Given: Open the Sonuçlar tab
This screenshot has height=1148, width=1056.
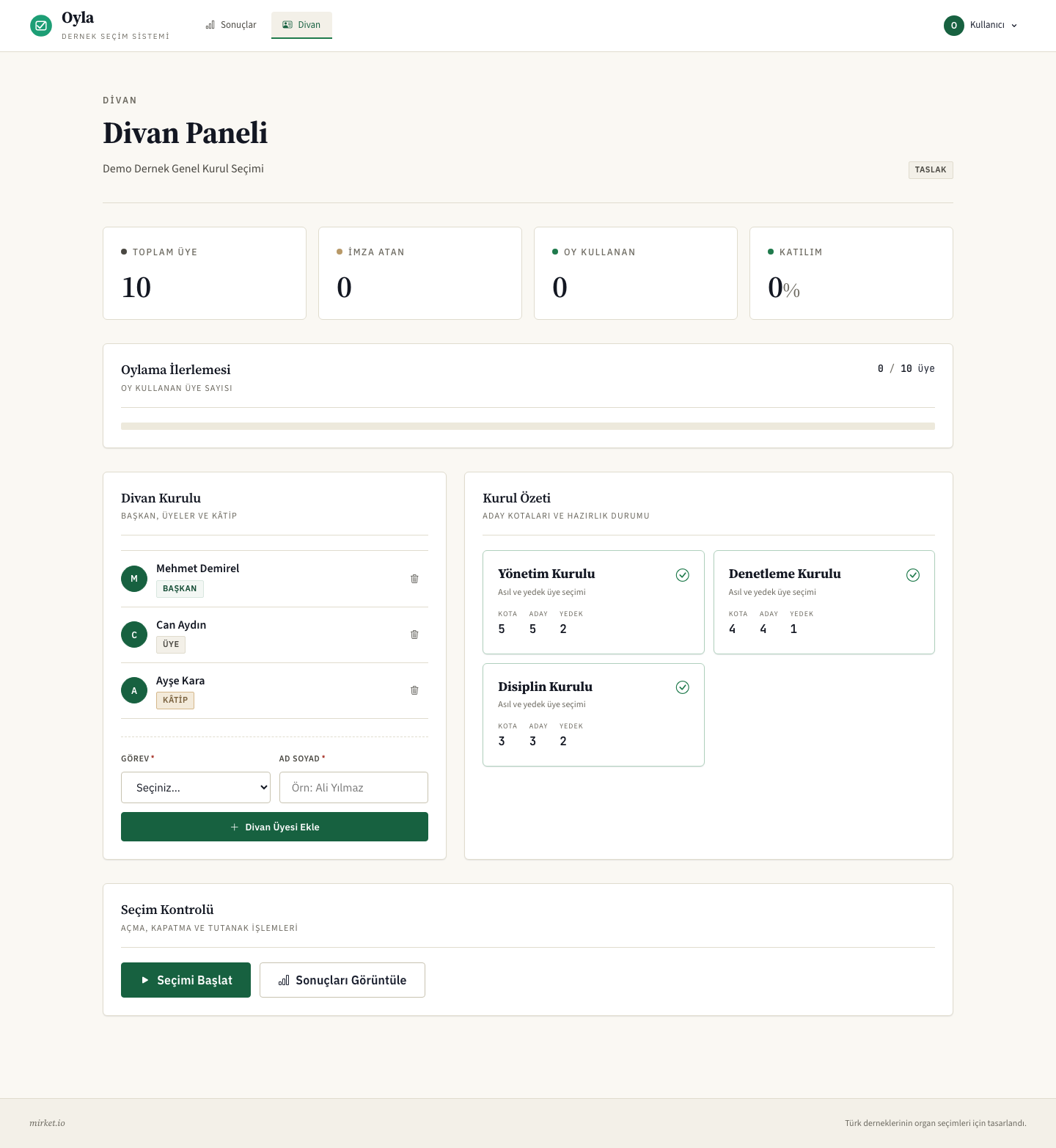Looking at the screenshot, I should click(x=231, y=25).
